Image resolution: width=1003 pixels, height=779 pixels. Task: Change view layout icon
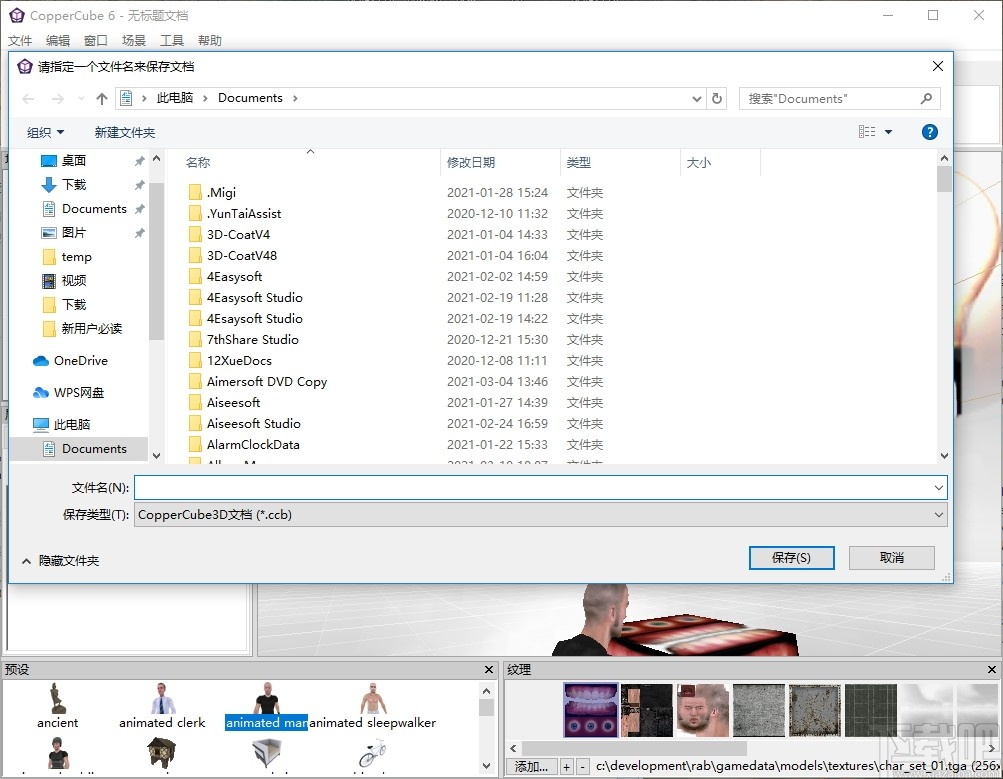pos(867,132)
